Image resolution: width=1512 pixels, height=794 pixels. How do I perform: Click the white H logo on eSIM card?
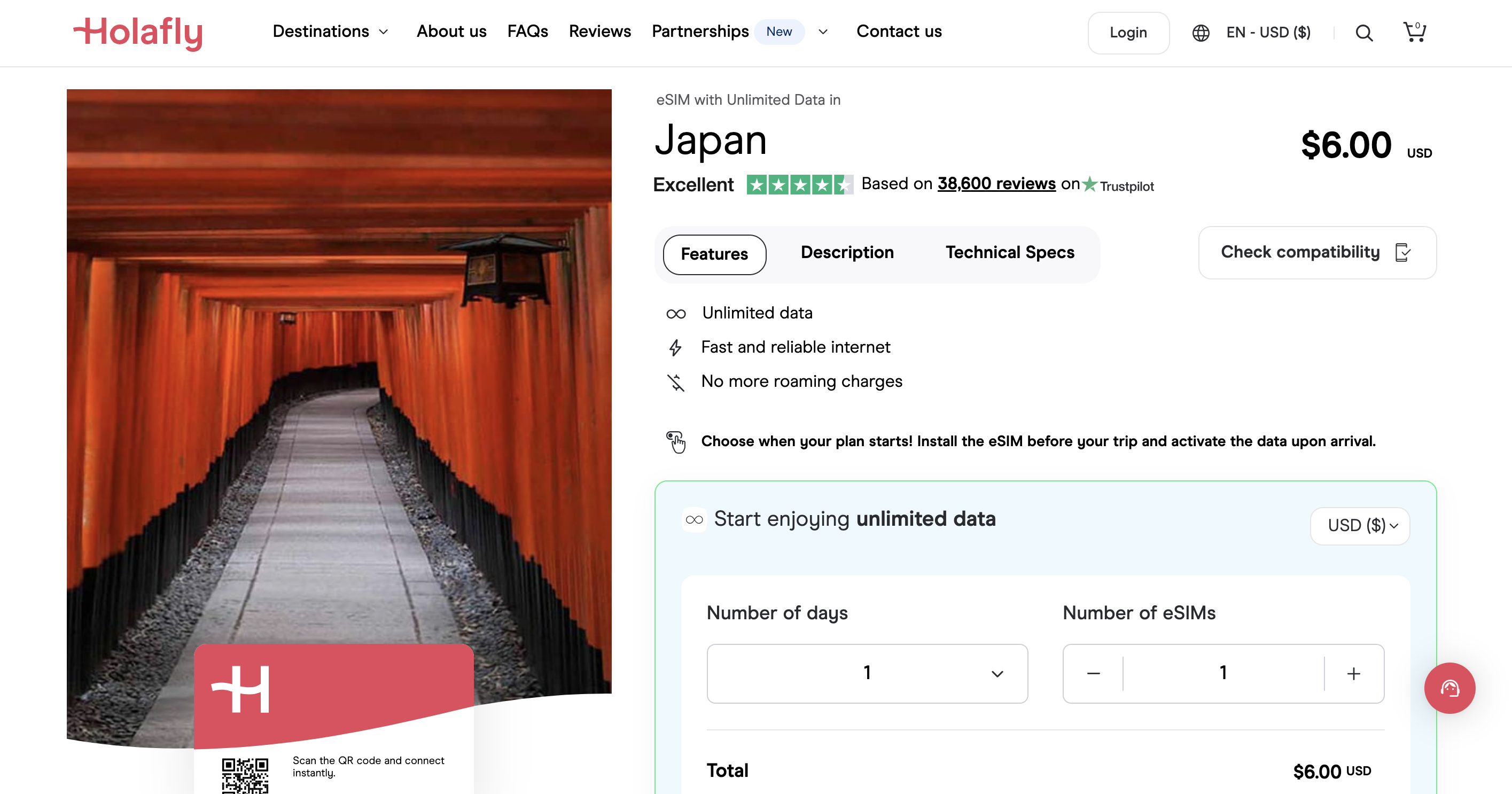(x=240, y=689)
